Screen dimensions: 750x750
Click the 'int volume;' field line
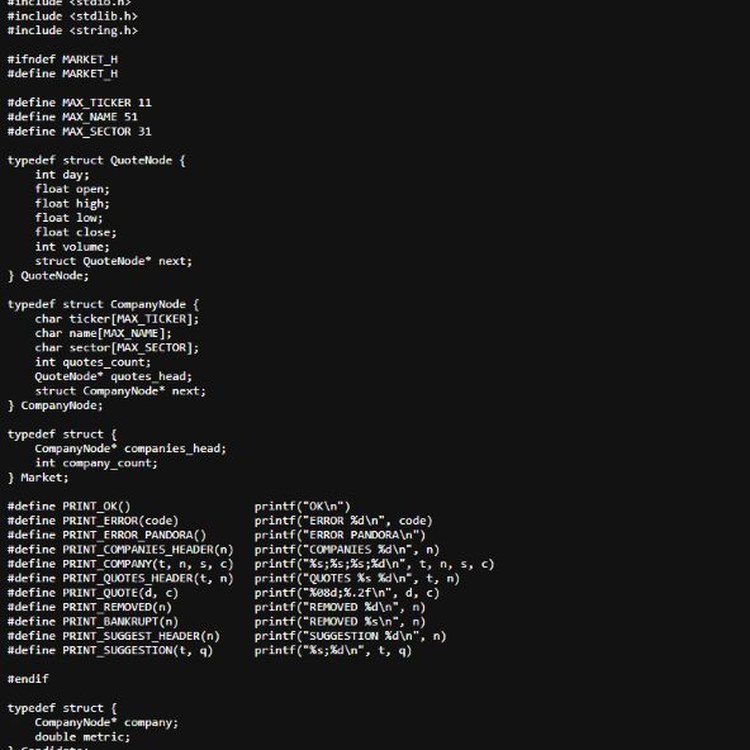pyautogui.click(x=72, y=246)
